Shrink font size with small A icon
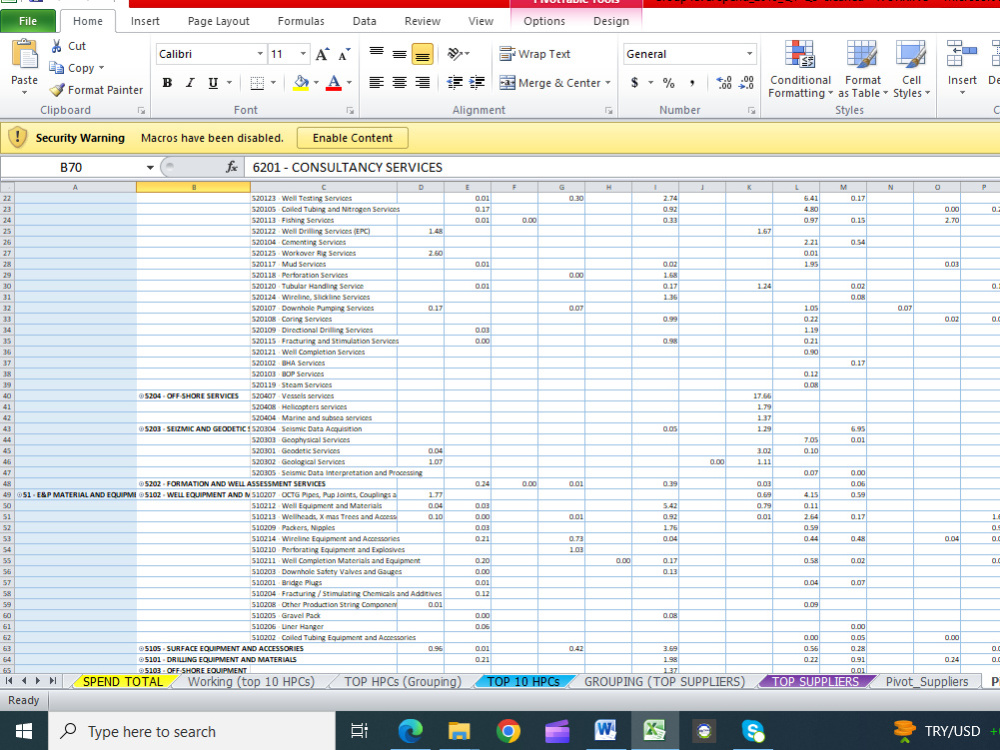The image size is (1000, 750). click(344, 54)
